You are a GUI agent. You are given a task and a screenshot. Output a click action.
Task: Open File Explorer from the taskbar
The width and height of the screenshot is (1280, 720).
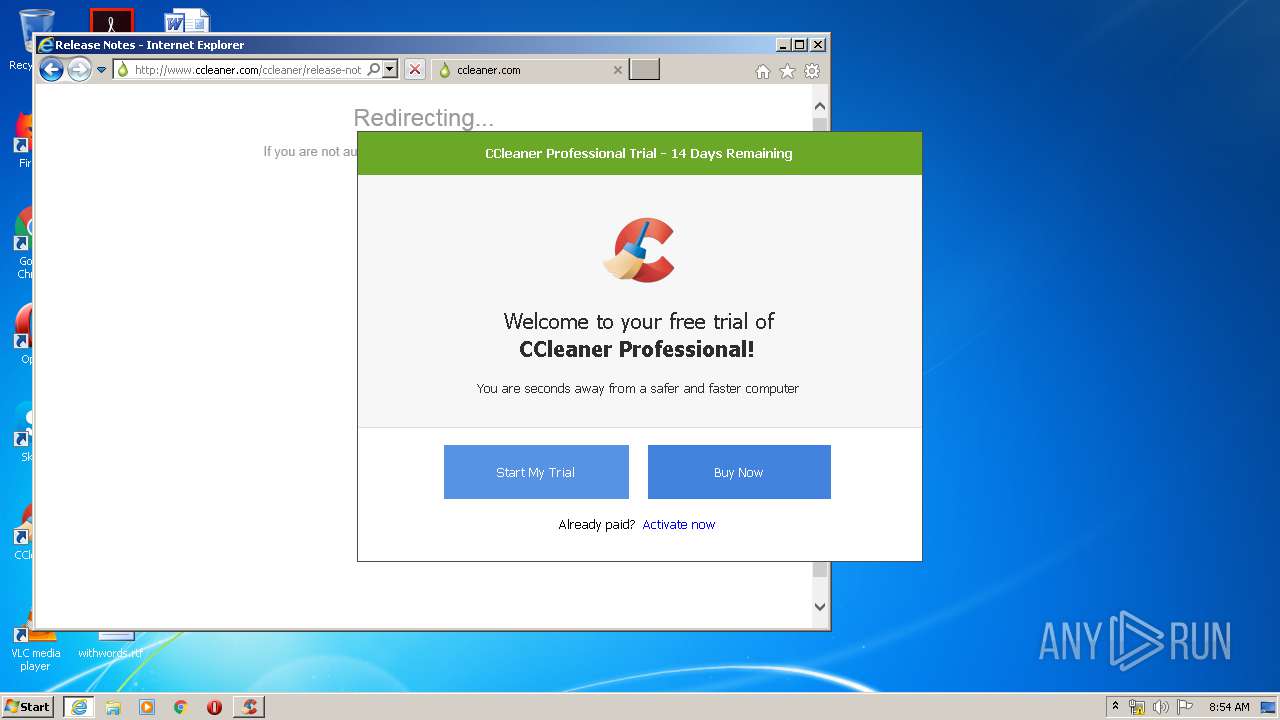coord(113,707)
